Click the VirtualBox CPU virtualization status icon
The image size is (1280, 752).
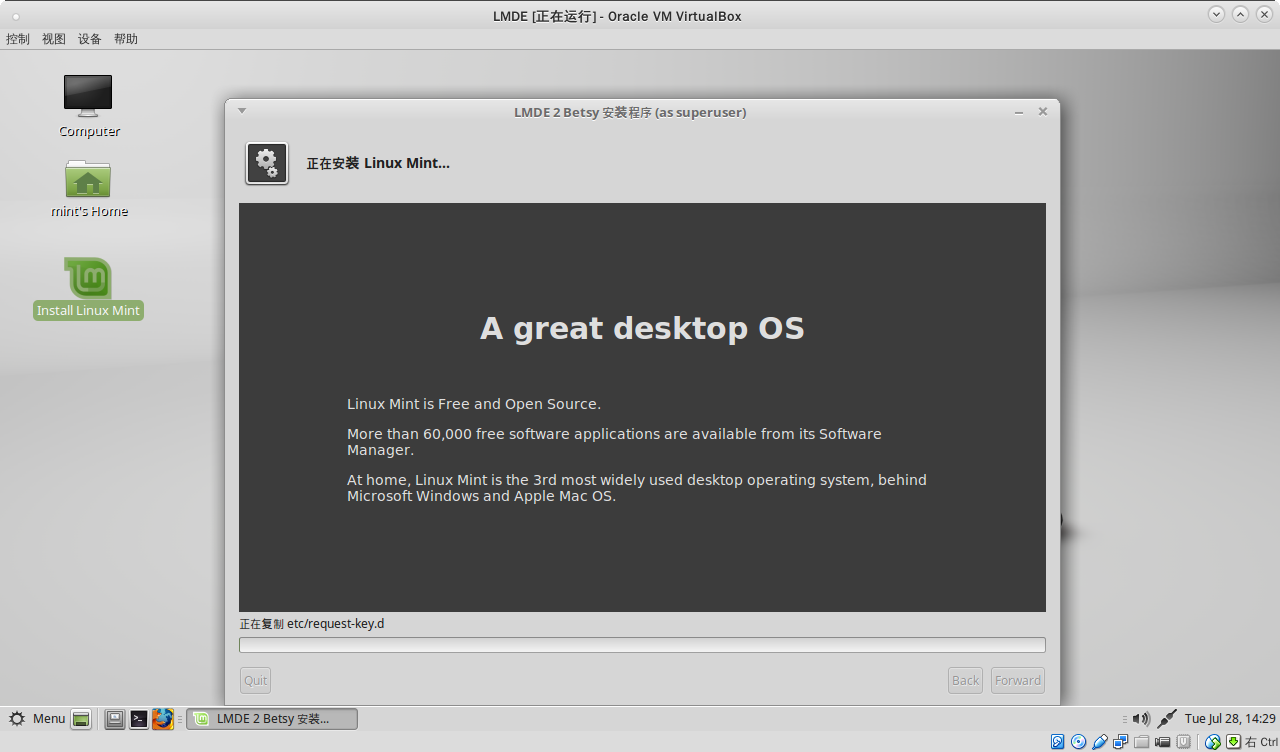[1184, 742]
